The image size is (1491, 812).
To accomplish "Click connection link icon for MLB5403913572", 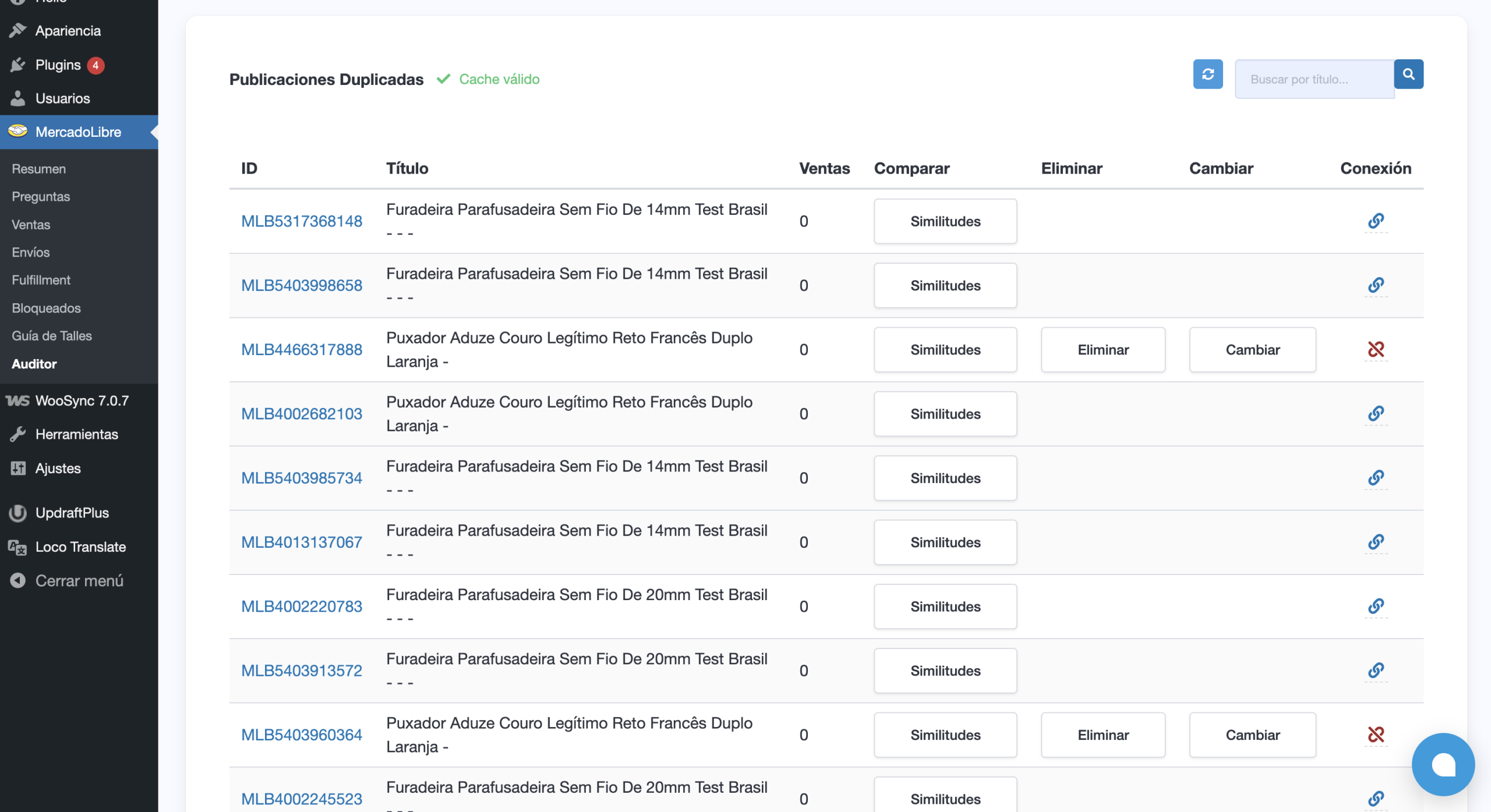I will (1376, 671).
